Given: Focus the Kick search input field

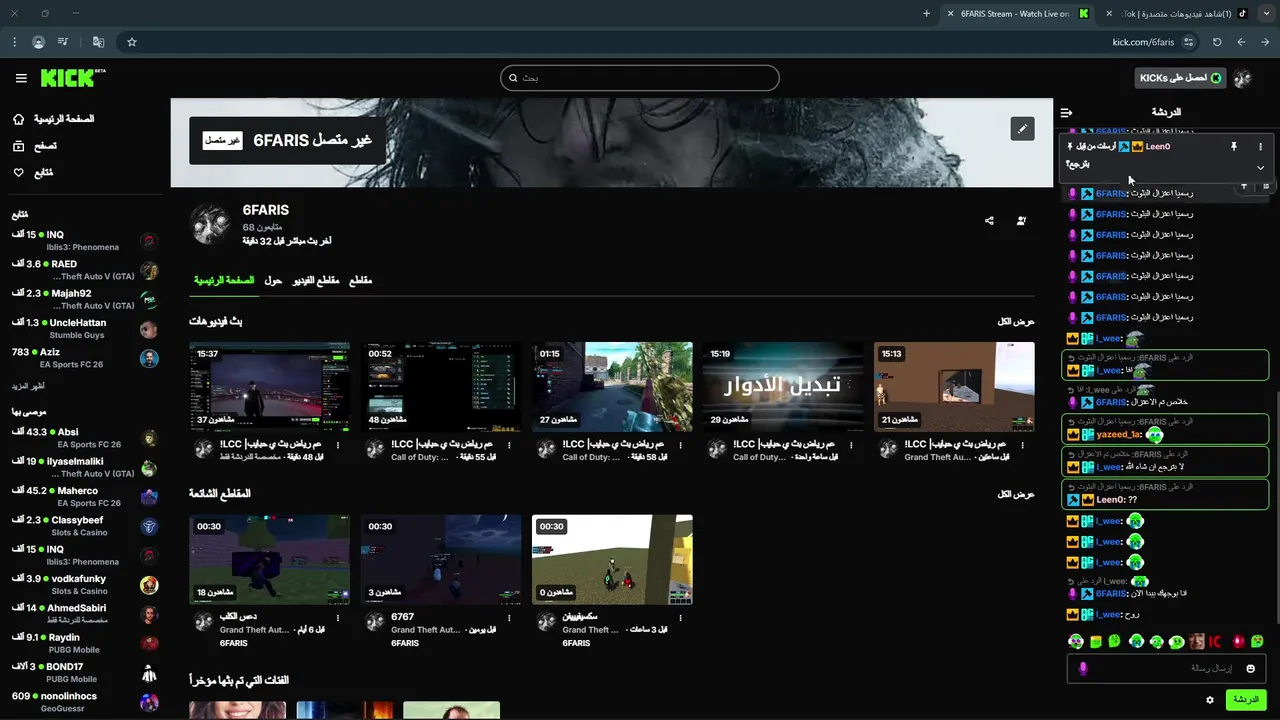Looking at the screenshot, I should point(640,78).
